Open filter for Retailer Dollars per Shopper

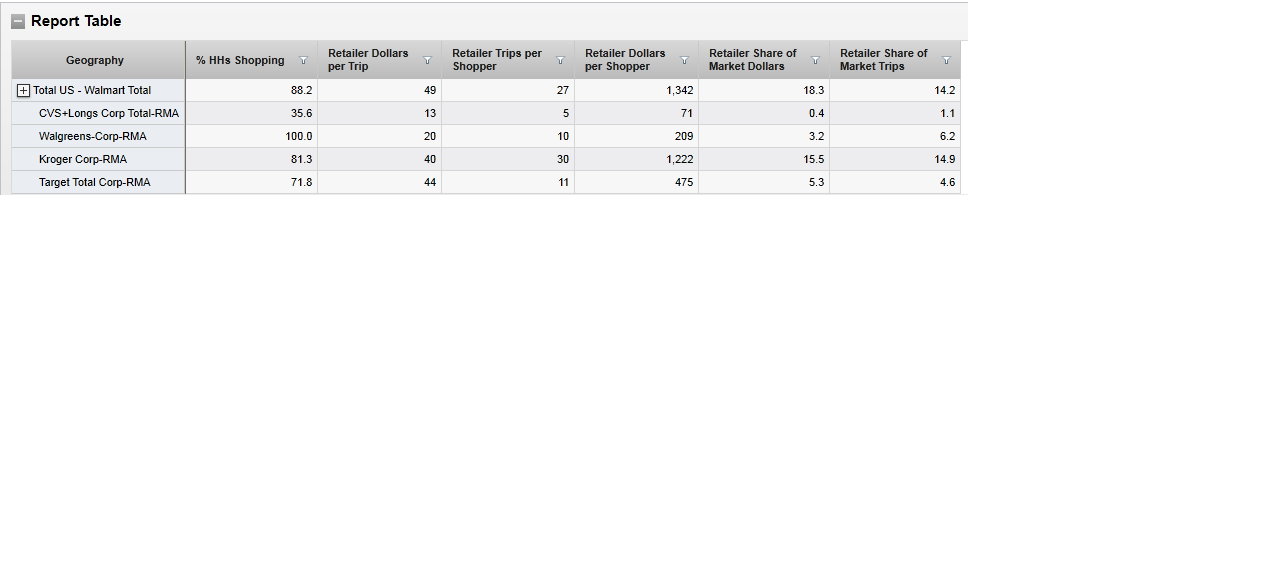(684, 61)
